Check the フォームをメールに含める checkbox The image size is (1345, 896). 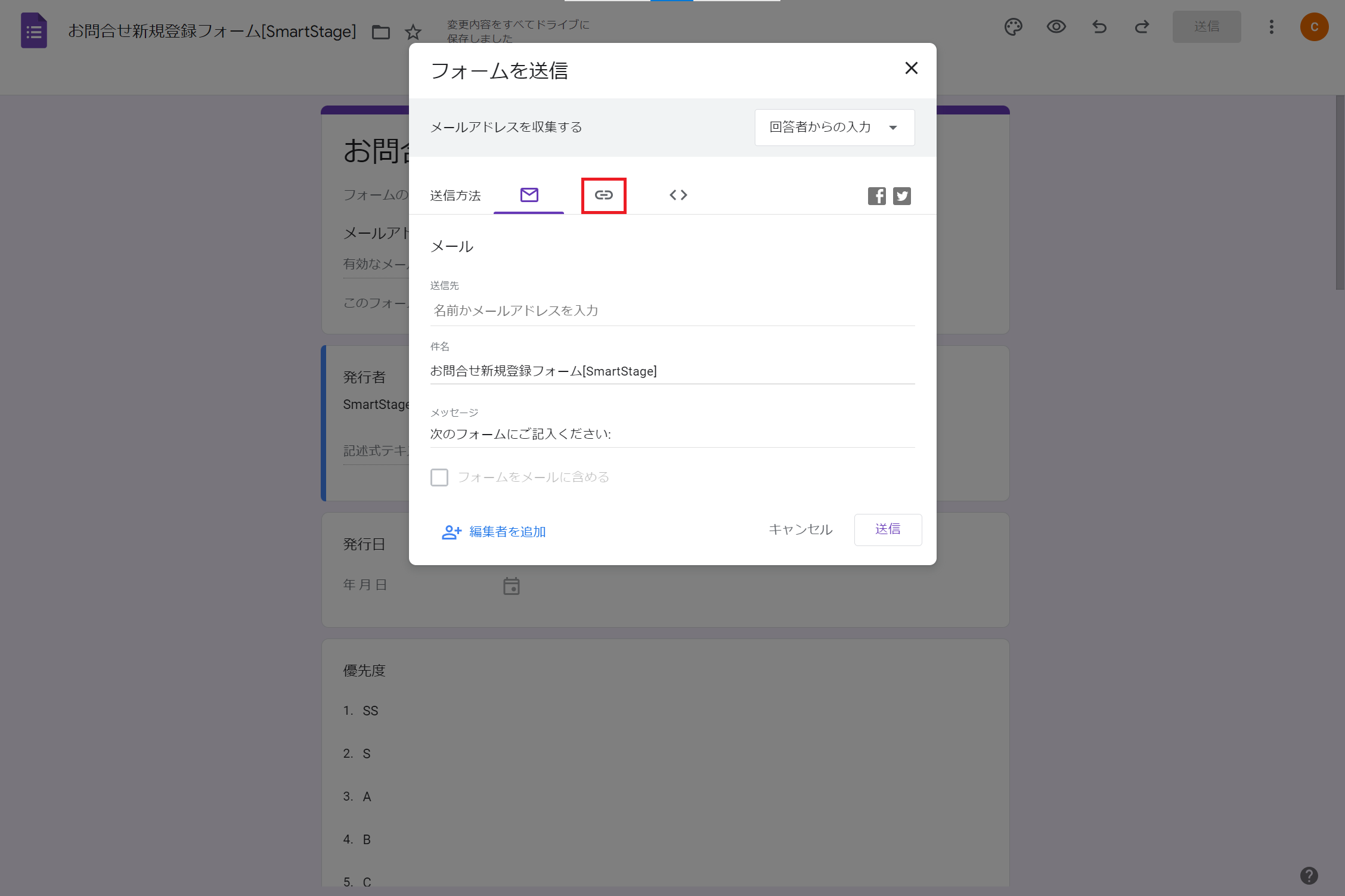point(439,477)
